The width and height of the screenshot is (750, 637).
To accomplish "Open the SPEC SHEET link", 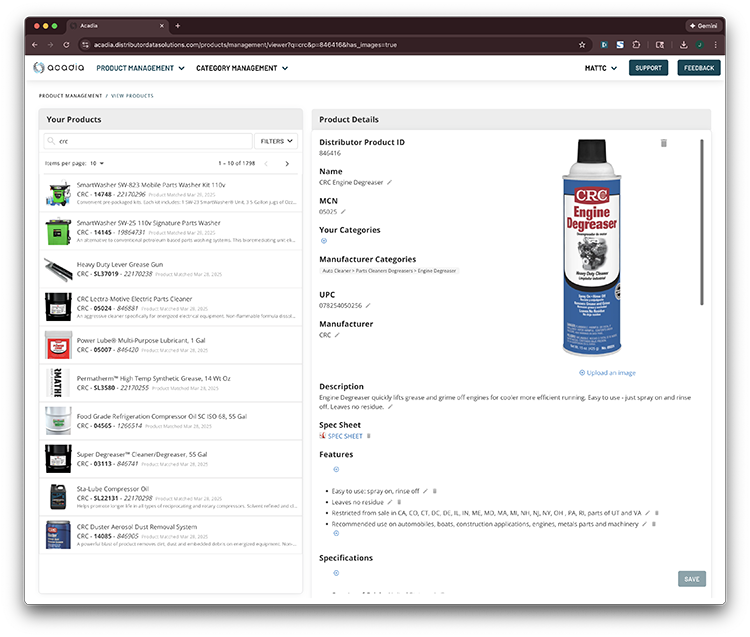I will 345,436.
